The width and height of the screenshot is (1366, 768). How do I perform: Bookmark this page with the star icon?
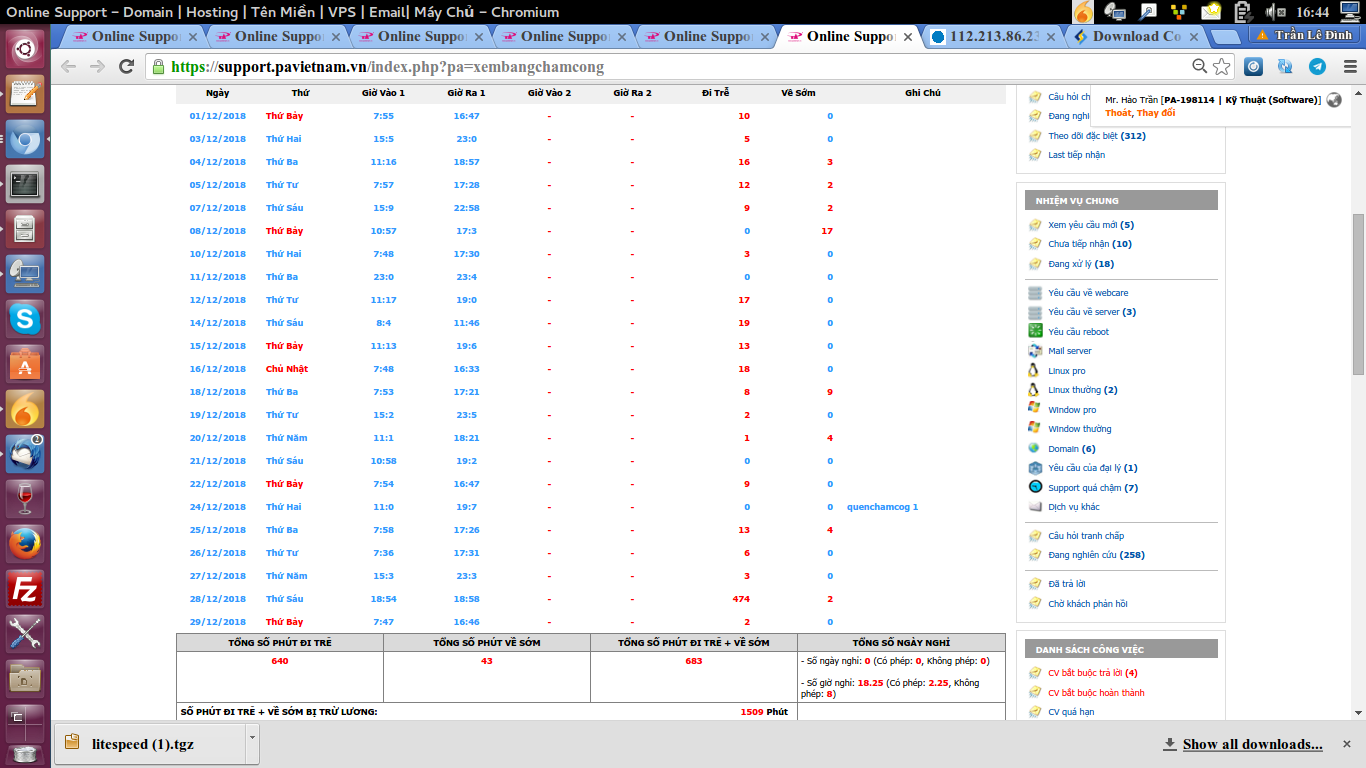coord(1222,67)
